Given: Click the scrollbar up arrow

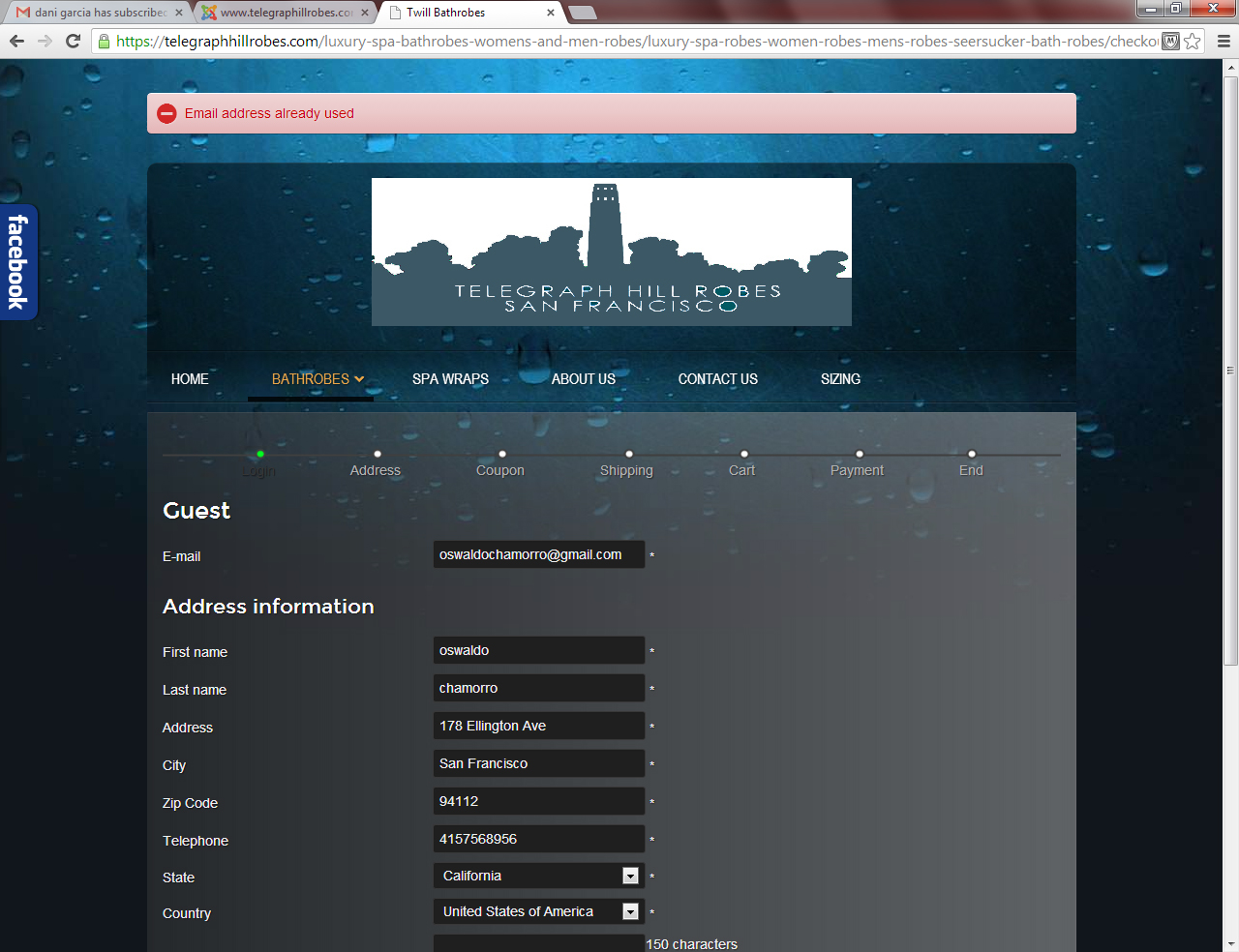Looking at the screenshot, I should pos(1231,68).
